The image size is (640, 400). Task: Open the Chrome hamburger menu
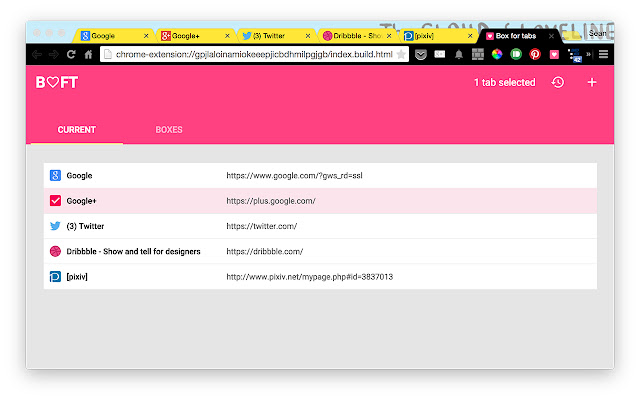tap(603, 54)
